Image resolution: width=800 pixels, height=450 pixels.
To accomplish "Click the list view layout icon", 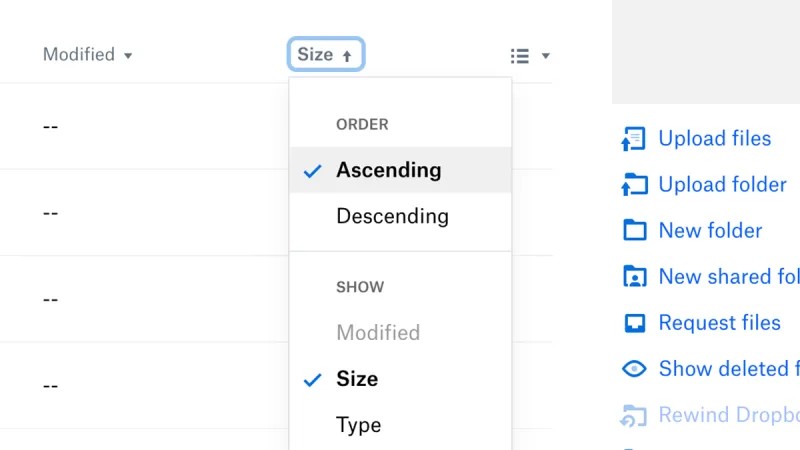I will [520, 56].
